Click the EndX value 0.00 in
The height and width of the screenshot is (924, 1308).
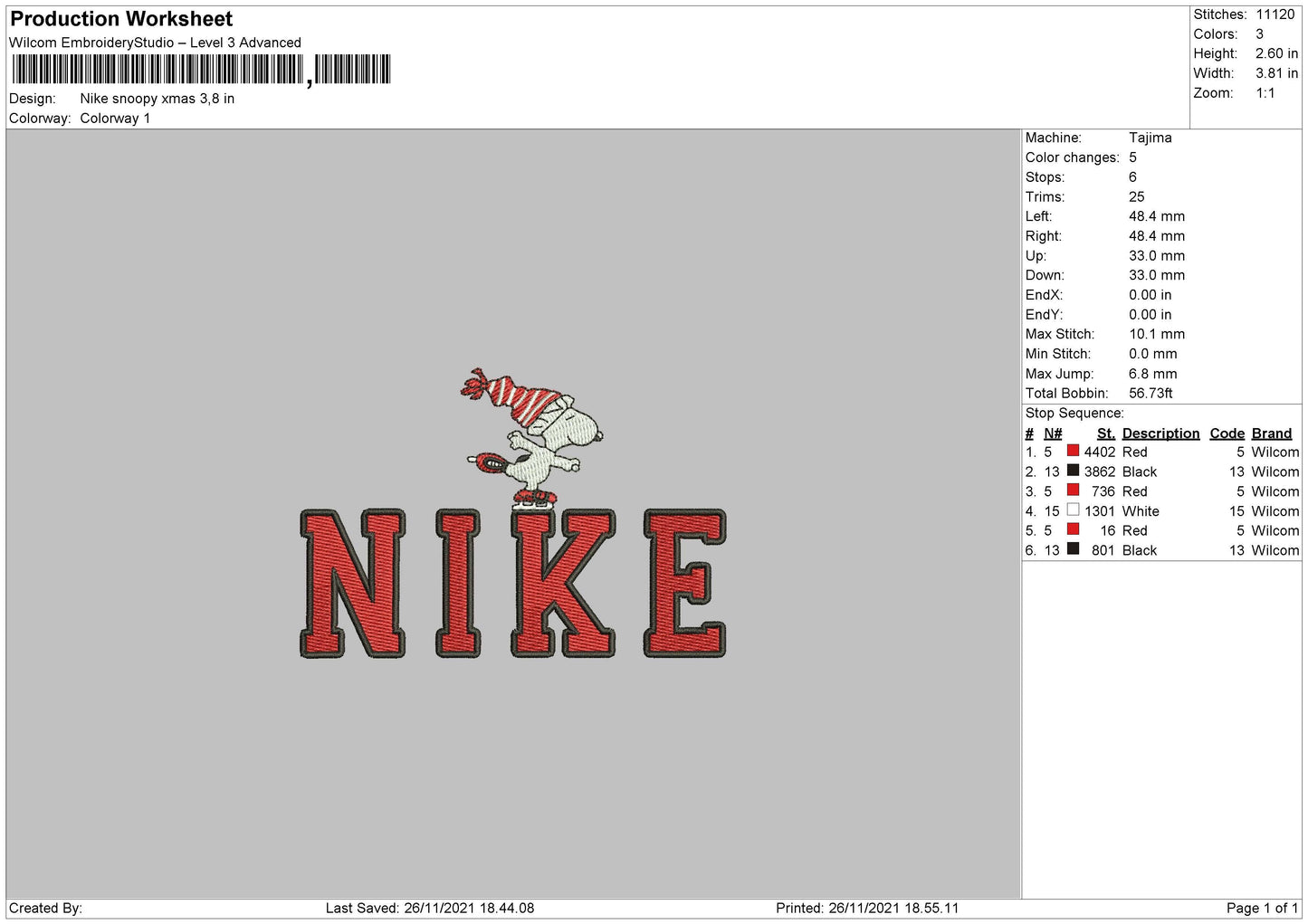tap(1150, 295)
